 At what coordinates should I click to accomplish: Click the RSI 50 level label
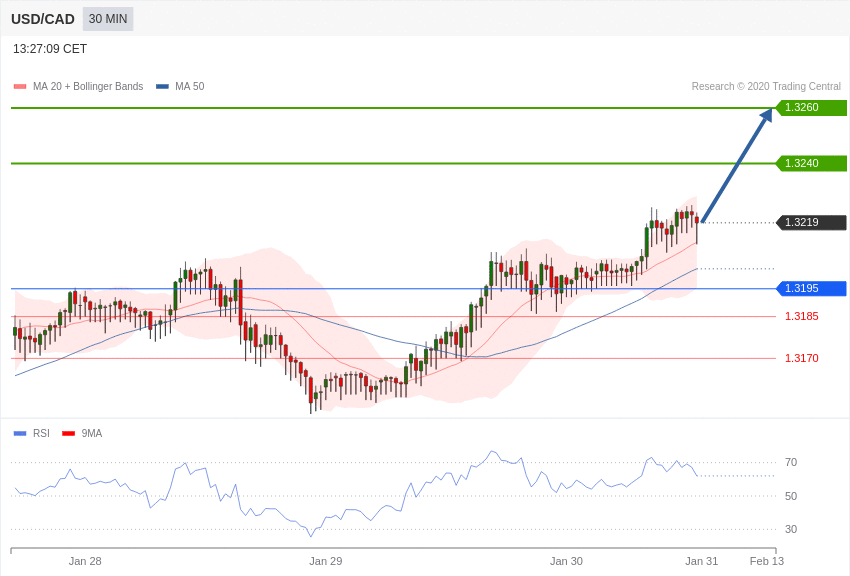[x=791, y=496]
